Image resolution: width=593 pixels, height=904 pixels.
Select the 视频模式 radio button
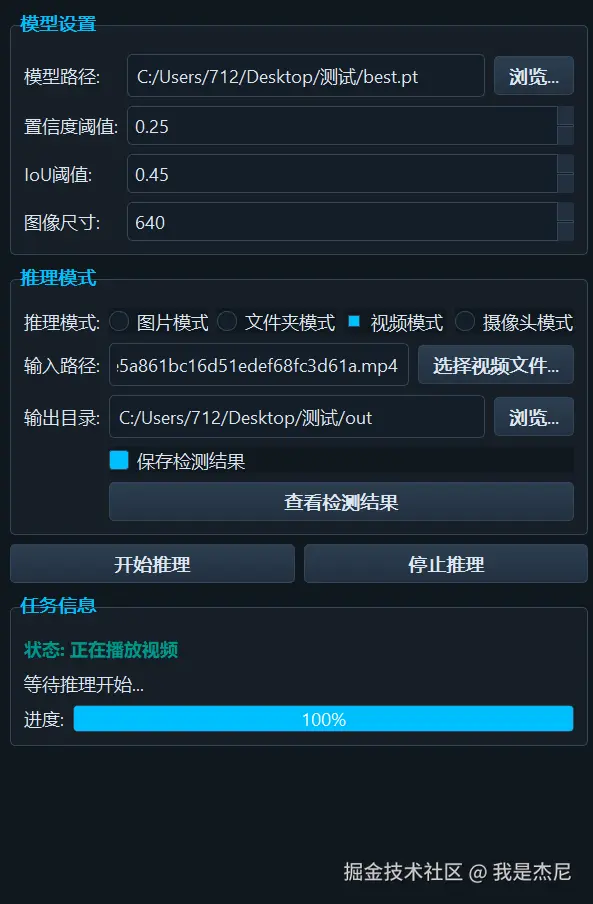coord(354,321)
